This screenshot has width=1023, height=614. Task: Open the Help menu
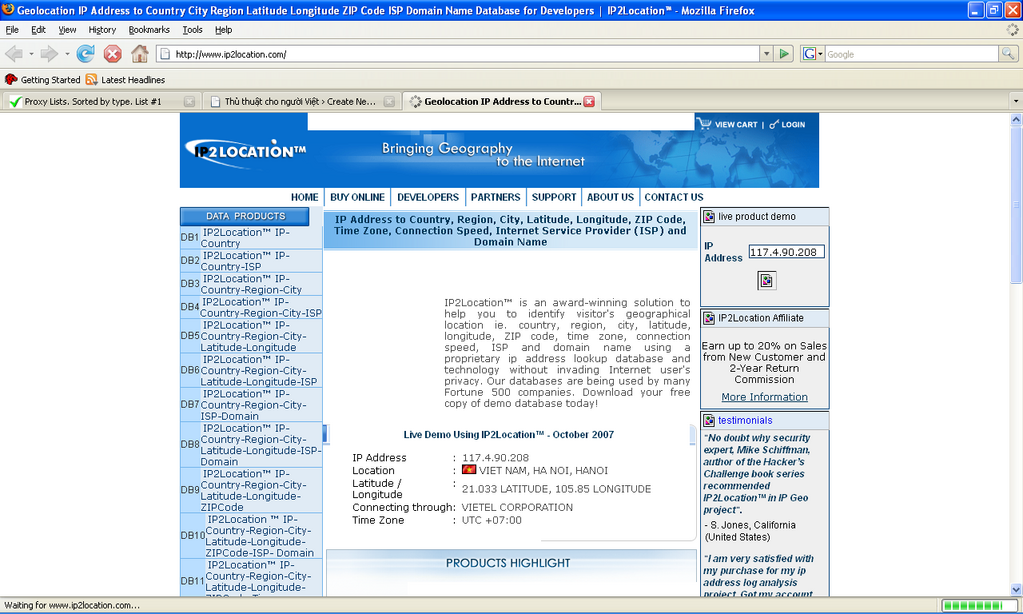tap(224, 29)
